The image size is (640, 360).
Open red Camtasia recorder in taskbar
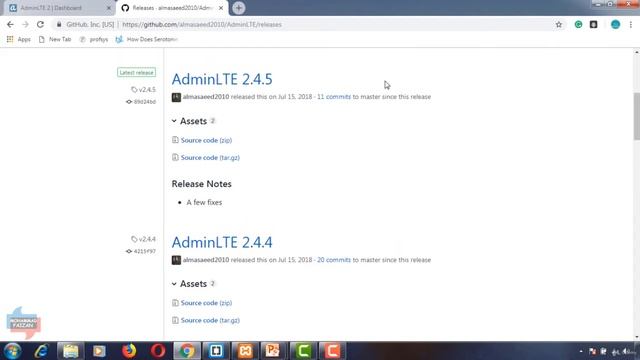coord(332,351)
